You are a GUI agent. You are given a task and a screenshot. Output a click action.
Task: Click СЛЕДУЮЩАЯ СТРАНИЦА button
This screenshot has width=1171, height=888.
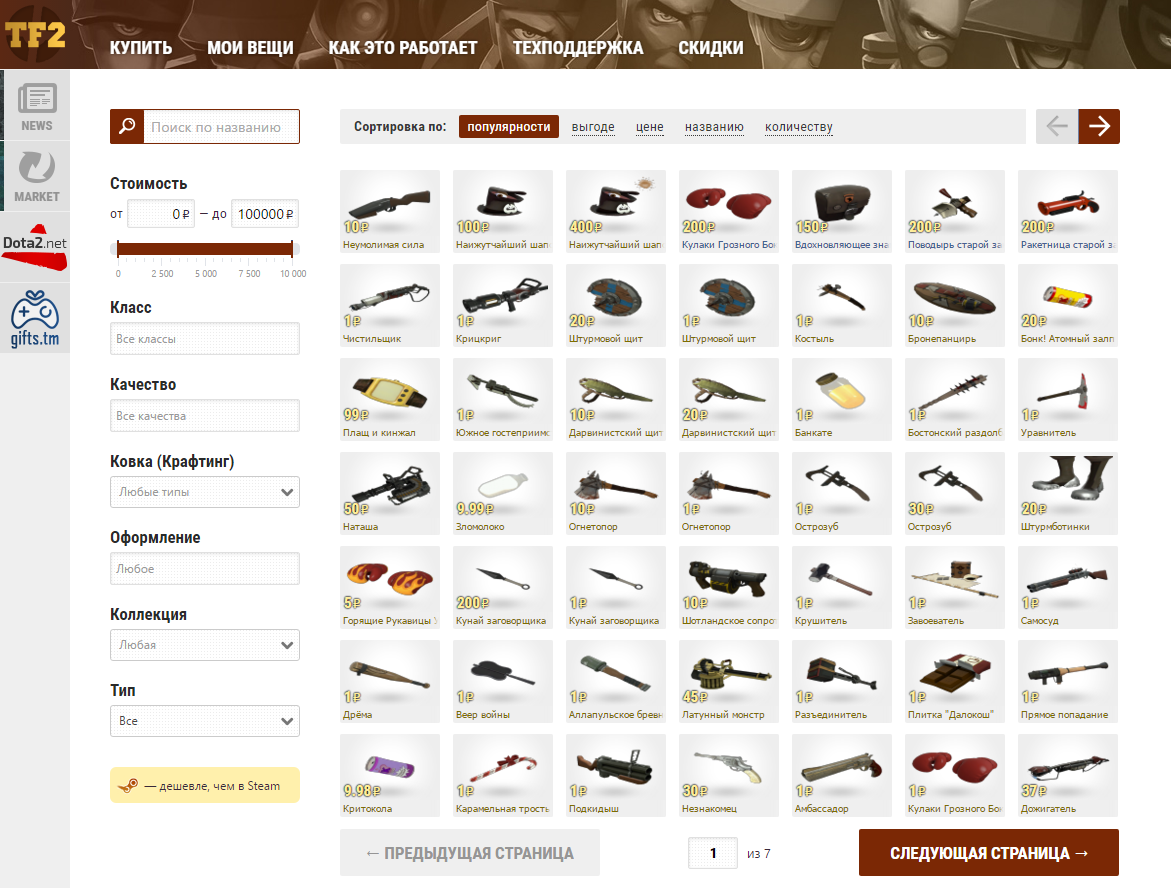point(988,853)
